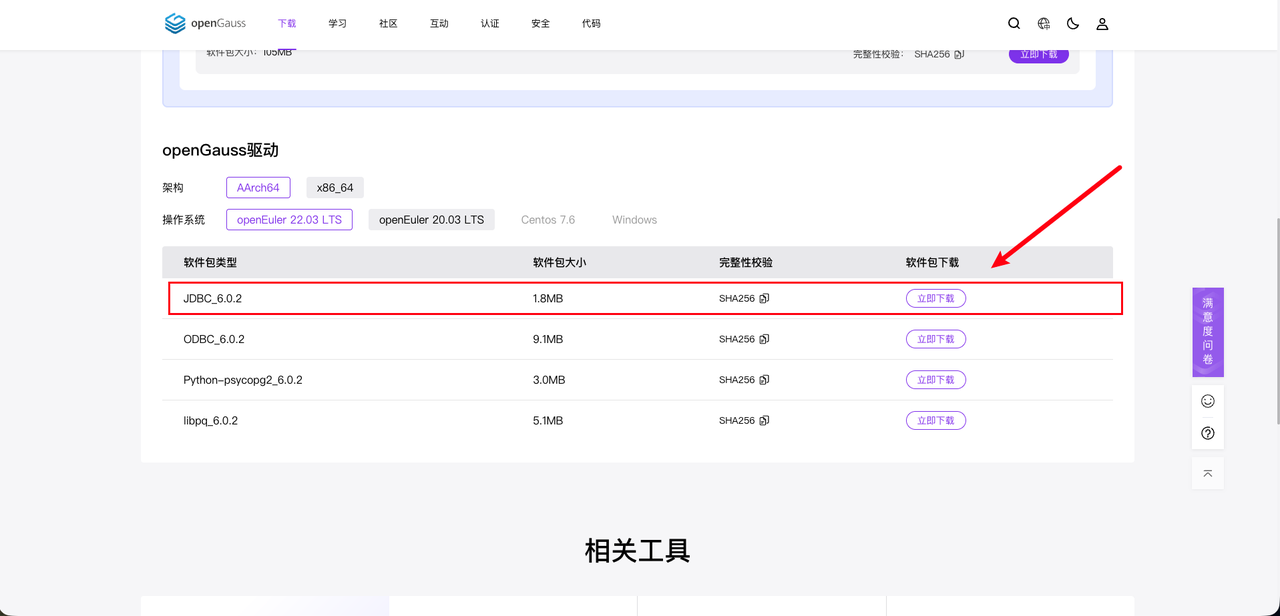Select the Windows operating system
1280x616 pixels.
tap(634, 219)
